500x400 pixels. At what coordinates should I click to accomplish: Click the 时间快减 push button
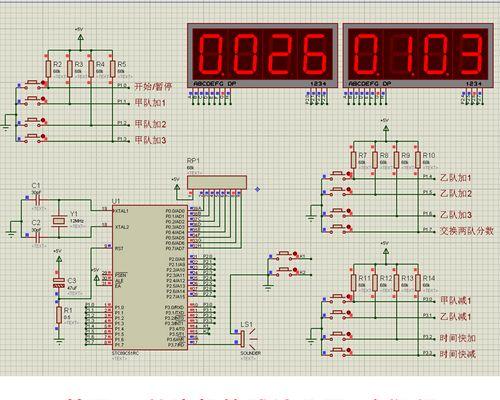tap(337, 351)
